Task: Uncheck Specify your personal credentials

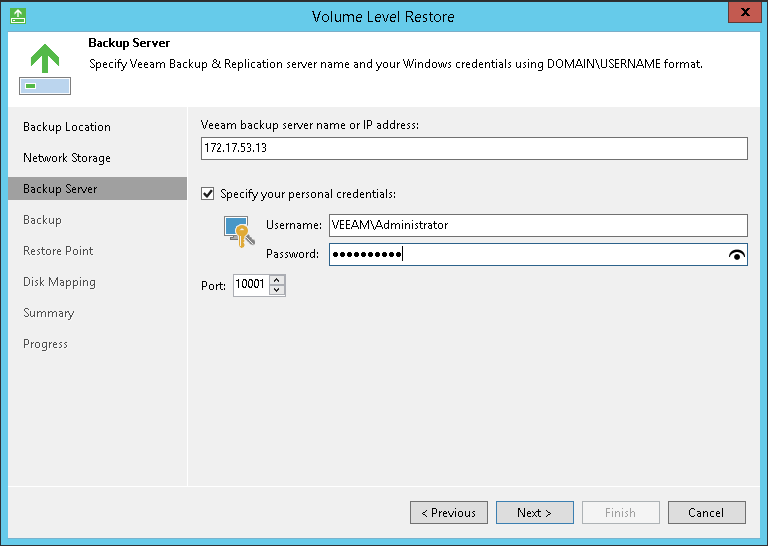Action: point(208,194)
